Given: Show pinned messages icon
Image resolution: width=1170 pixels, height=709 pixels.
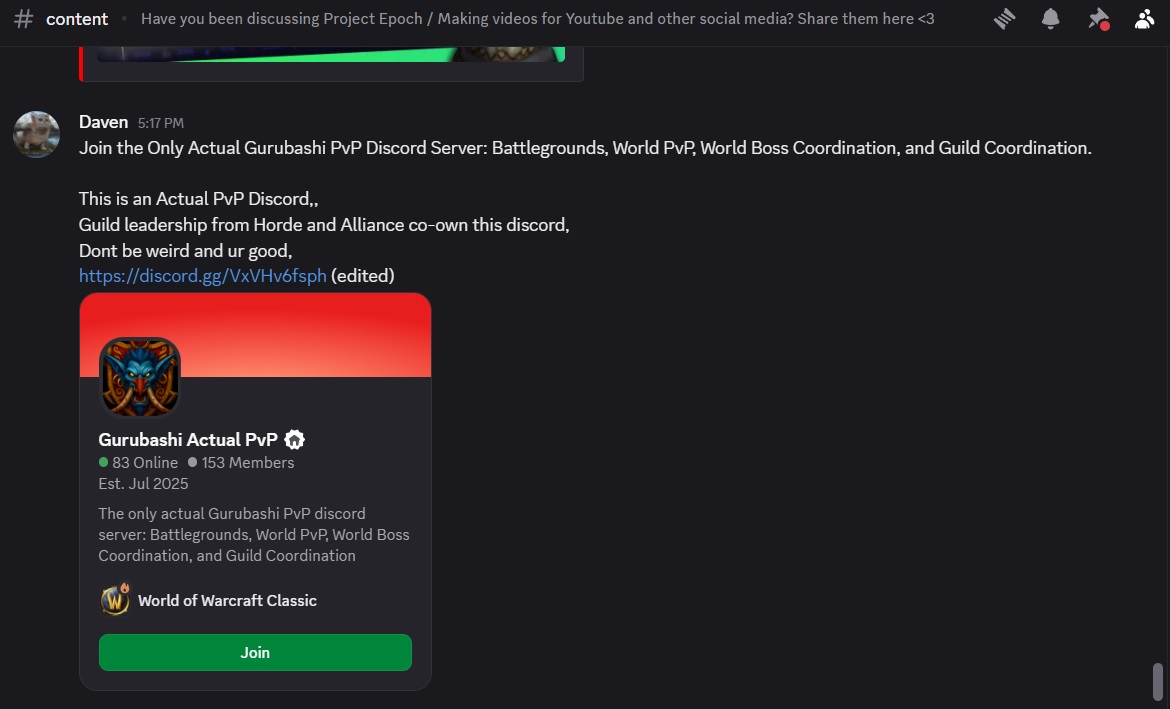Looking at the screenshot, I should click(1098, 19).
